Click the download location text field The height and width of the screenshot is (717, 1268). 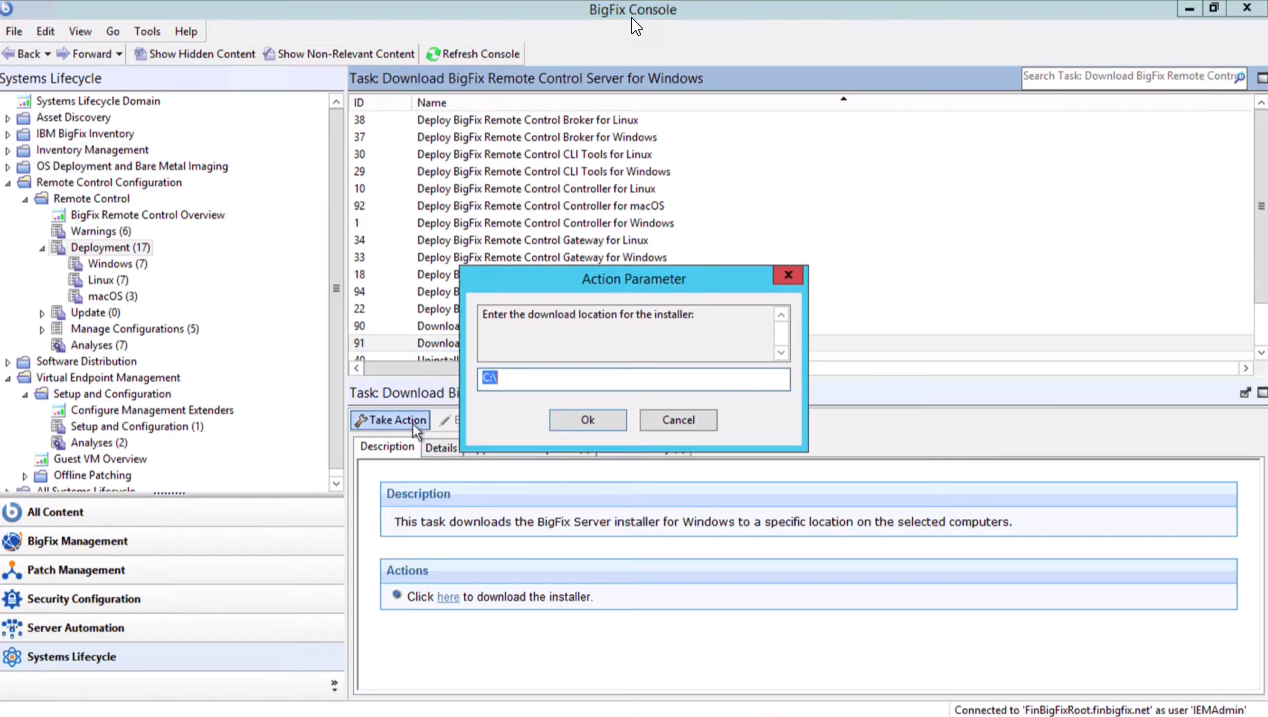click(x=633, y=378)
